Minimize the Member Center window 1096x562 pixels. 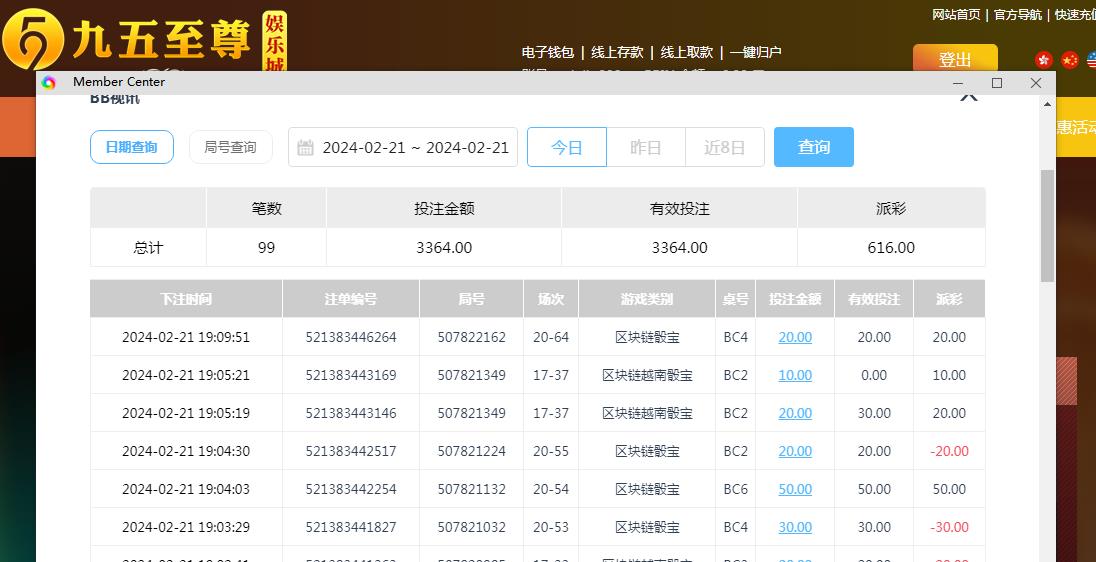pos(957,83)
